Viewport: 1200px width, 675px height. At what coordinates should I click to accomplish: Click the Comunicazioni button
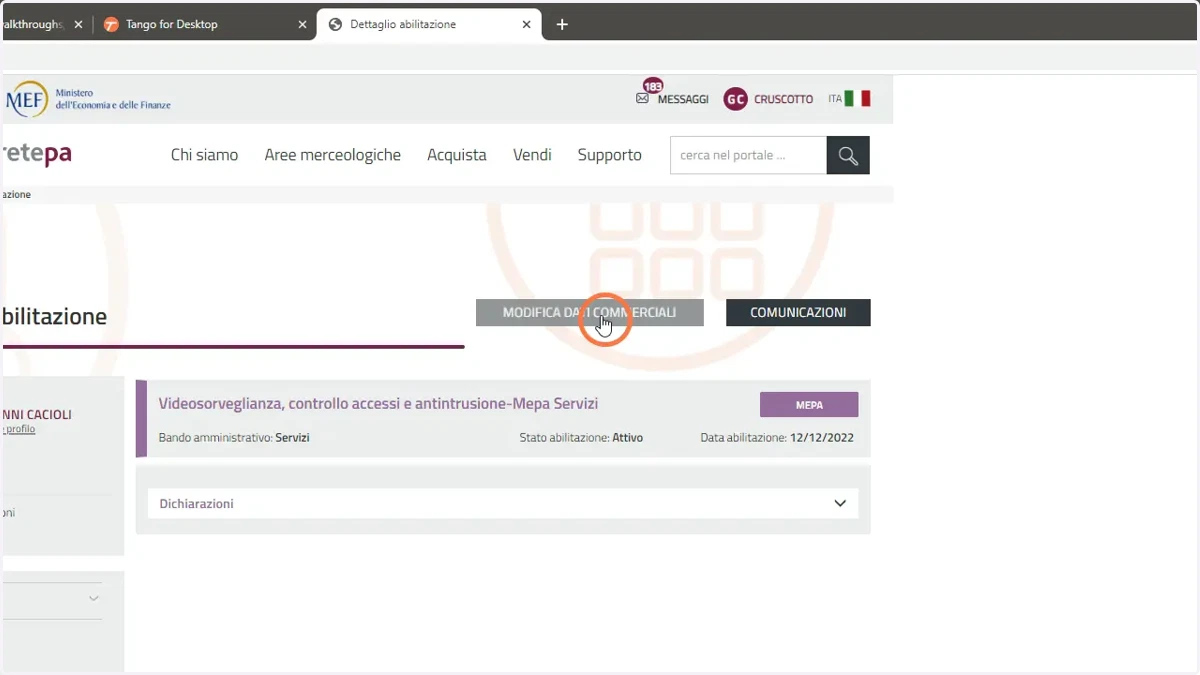(798, 312)
